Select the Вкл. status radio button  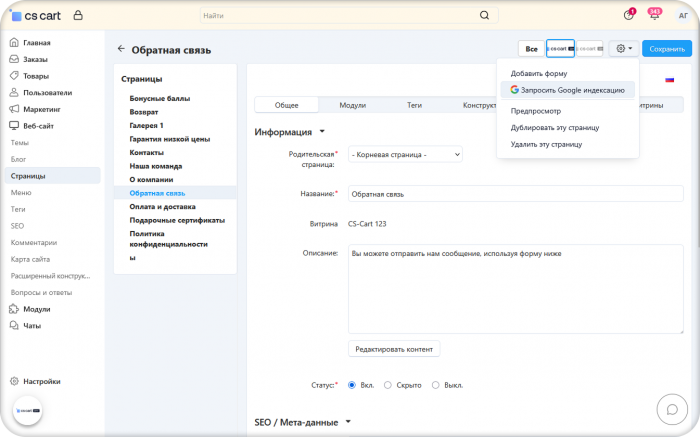point(352,385)
